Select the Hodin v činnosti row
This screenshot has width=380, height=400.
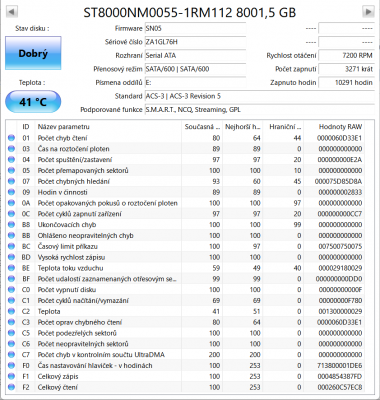tap(185, 192)
